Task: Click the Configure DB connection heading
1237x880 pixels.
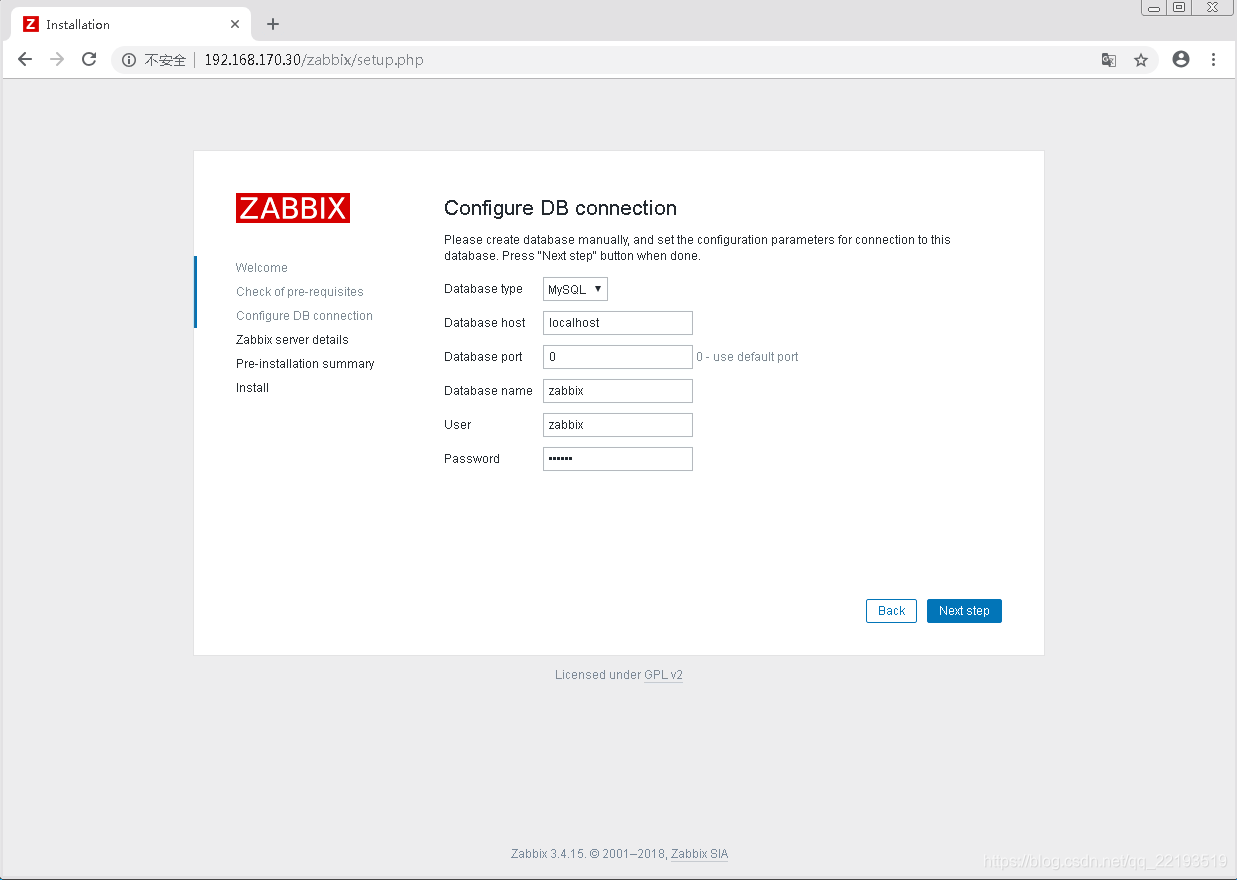Action: click(560, 208)
